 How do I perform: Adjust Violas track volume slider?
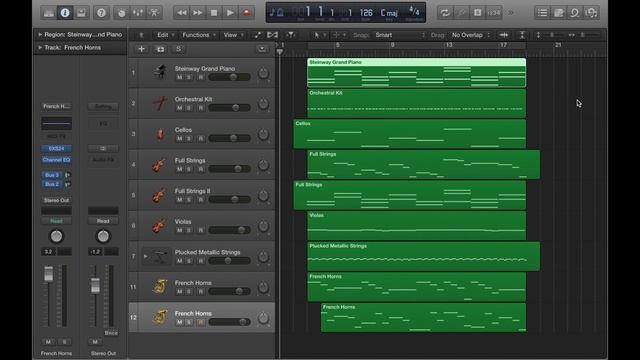pyautogui.click(x=229, y=230)
